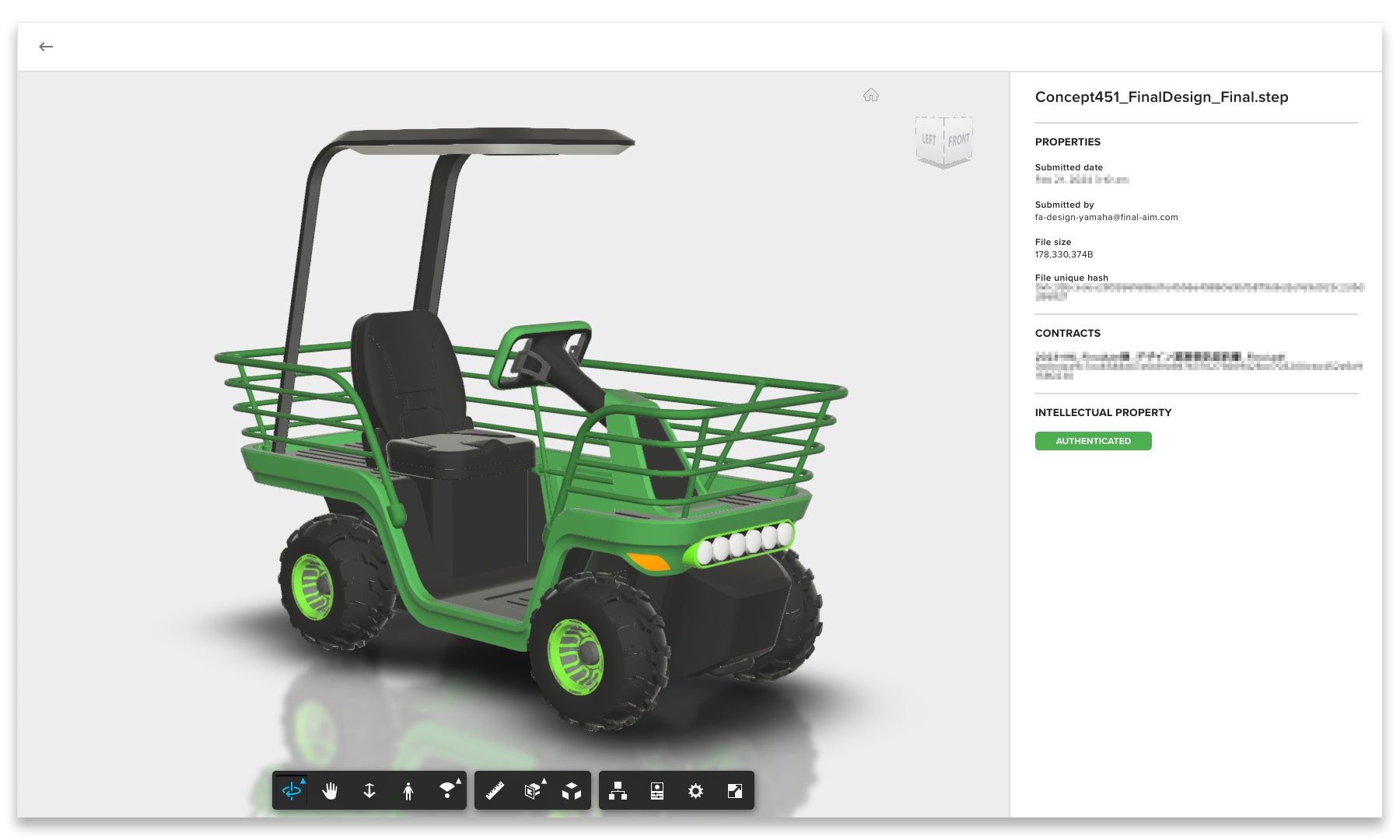Screen dimensions: 1400x840
Task: Enter First Person navigation mode
Action: click(x=408, y=792)
